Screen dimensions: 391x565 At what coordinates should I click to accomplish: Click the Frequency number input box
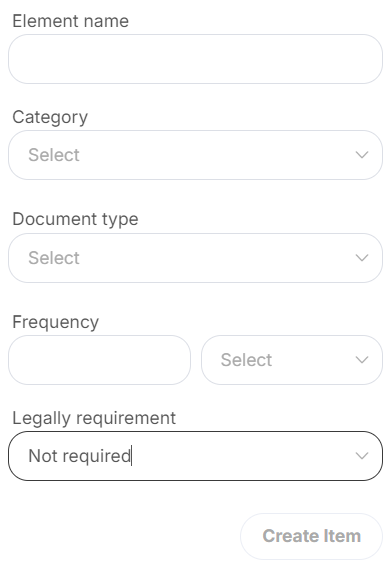point(99,360)
